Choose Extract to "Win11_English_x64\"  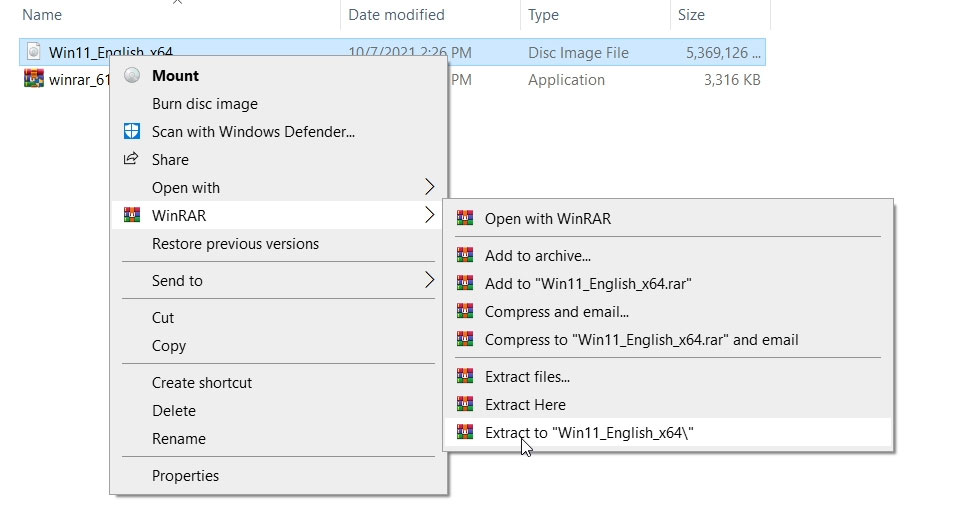point(589,433)
